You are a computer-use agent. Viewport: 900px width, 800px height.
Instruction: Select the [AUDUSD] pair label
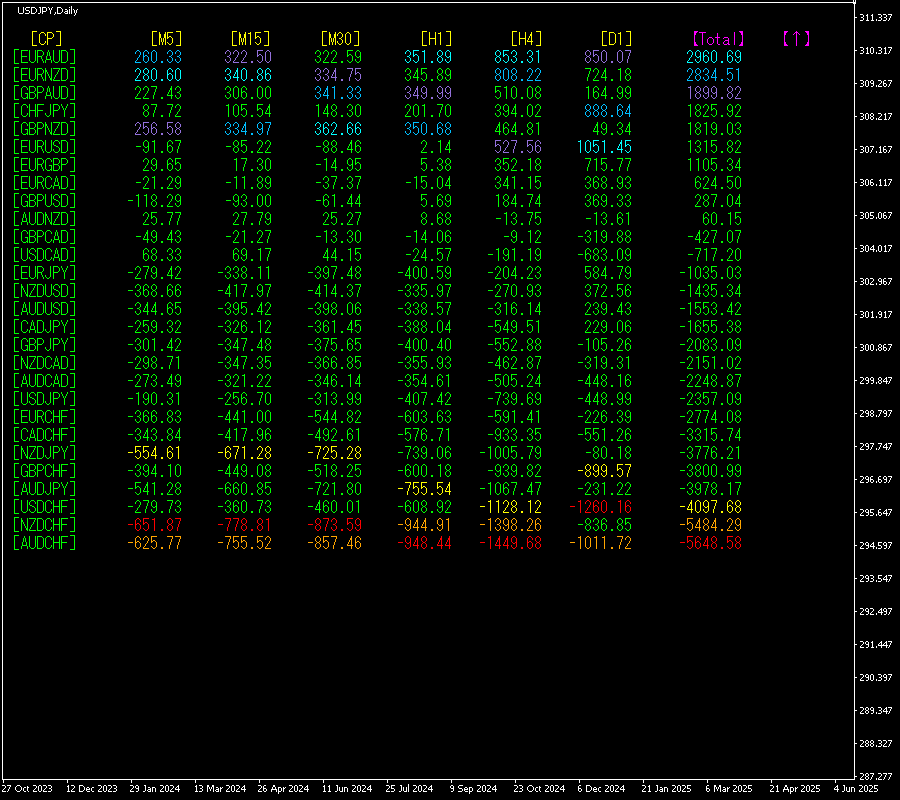45,309
